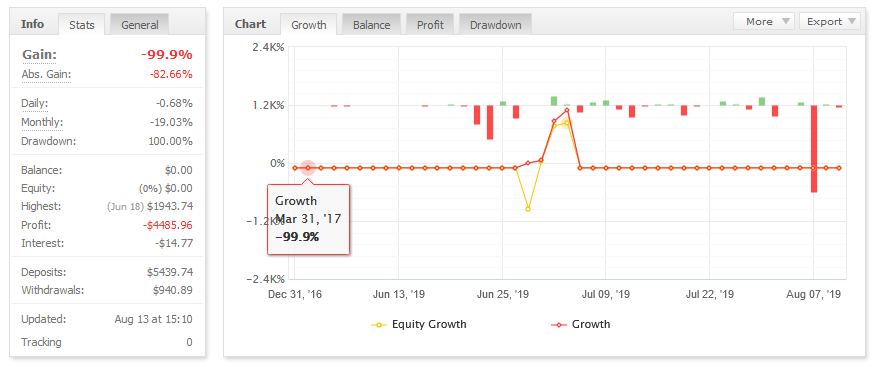
Task: Click the Gain label link
Action: click(39, 55)
